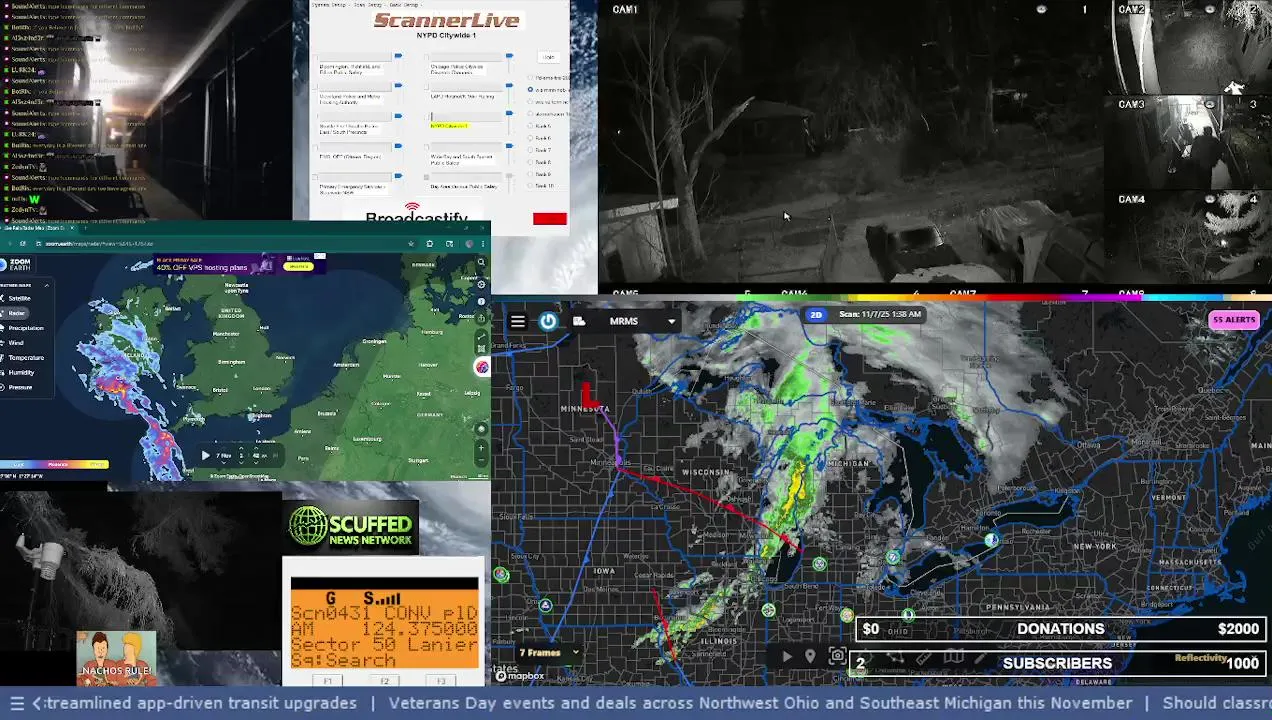
Task: Open Zoom Earth settings gear icon
Action: pyautogui.click(x=481, y=284)
